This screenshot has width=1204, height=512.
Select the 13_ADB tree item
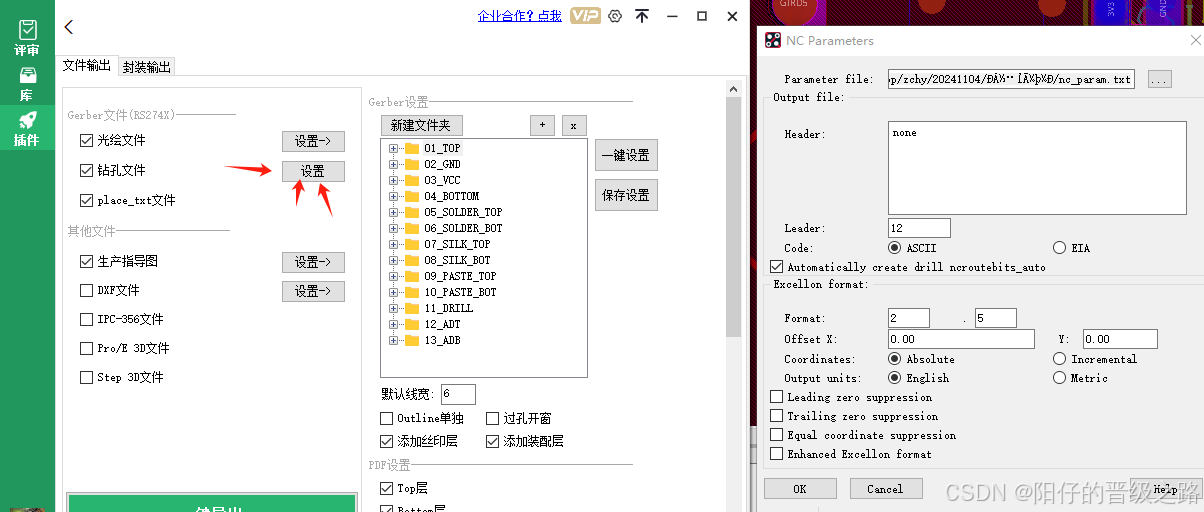click(x=442, y=340)
